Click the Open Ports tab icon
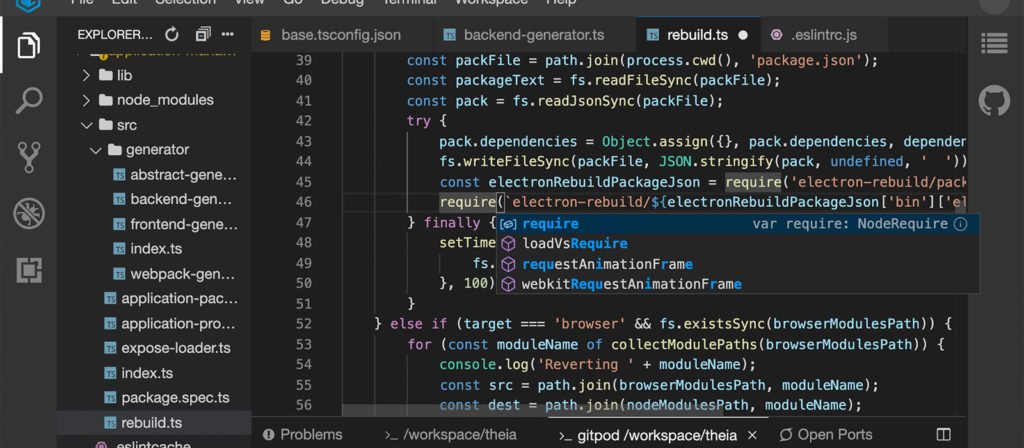Viewport: 1024px width, 448px height. point(786,434)
